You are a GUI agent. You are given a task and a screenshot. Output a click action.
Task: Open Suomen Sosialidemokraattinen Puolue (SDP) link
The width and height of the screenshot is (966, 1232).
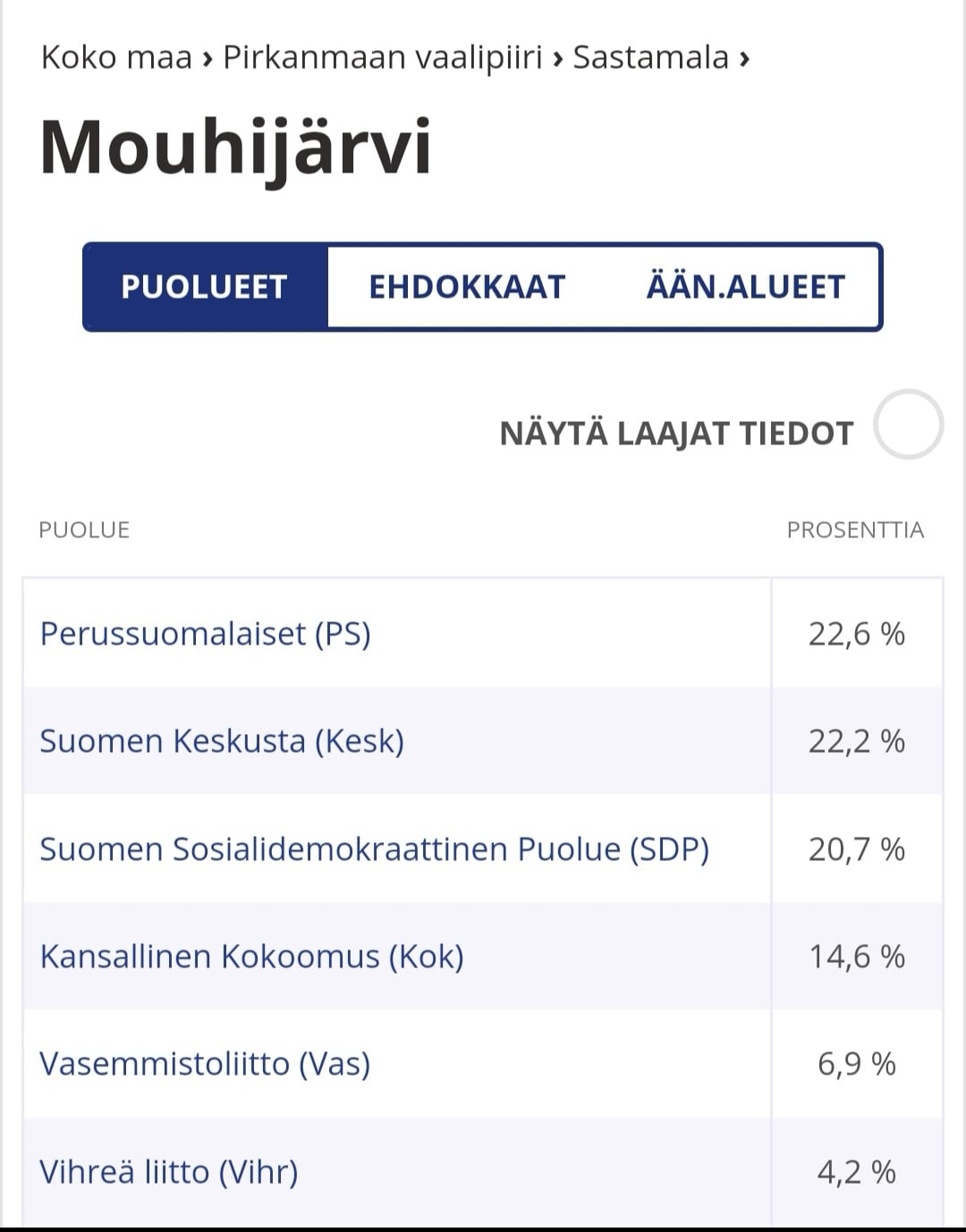click(x=374, y=848)
